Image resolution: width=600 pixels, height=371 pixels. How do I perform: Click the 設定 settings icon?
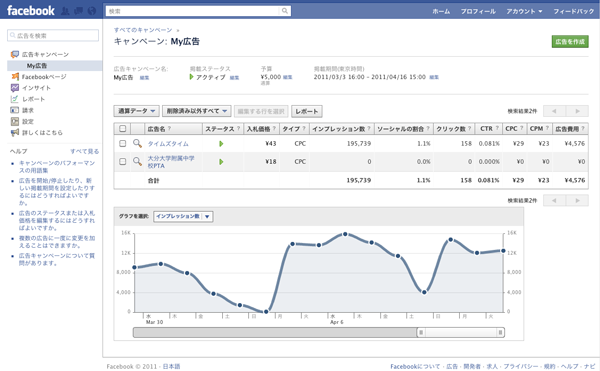(x=15, y=122)
